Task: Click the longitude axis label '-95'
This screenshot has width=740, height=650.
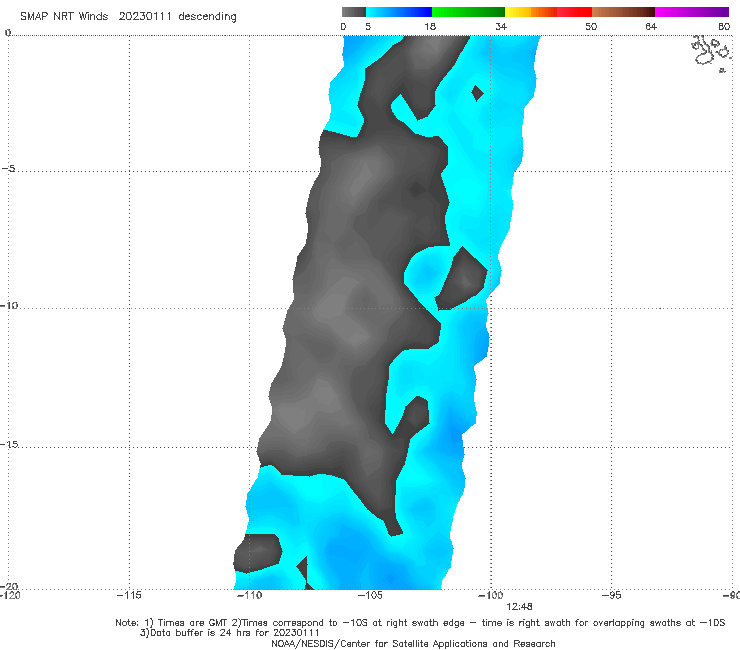Action: pyautogui.click(x=612, y=595)
